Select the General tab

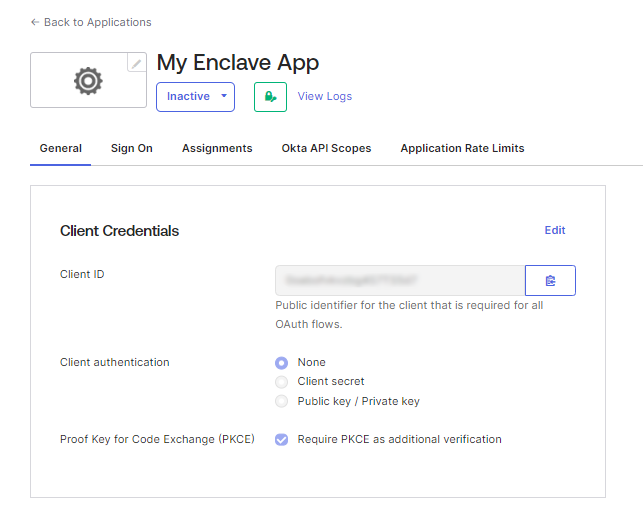[x=61, y=148]
